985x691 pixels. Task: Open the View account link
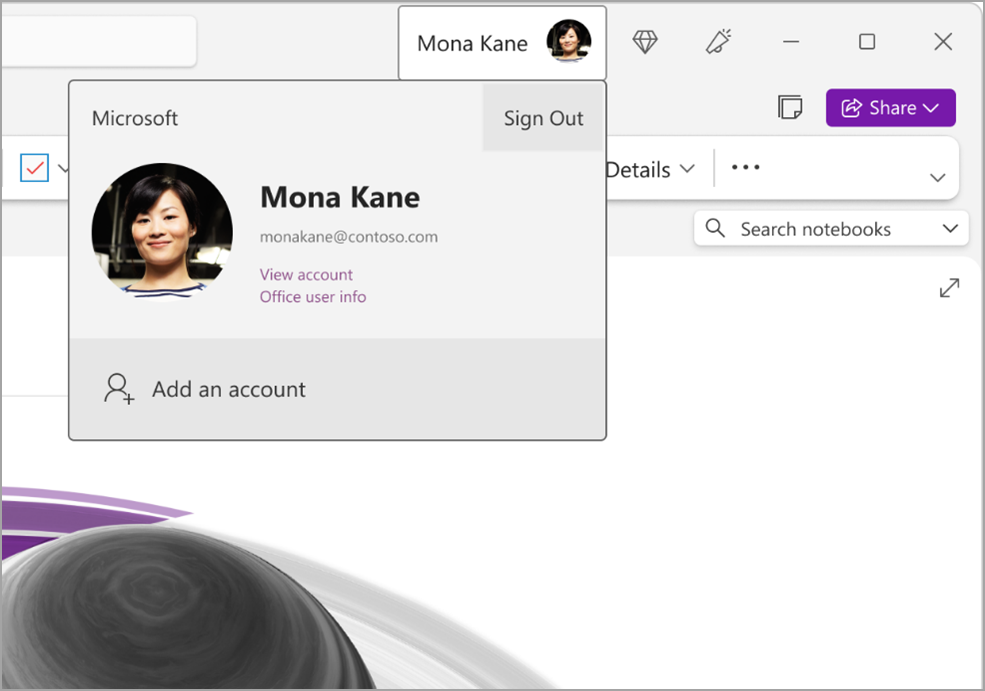pyautogui.click(x=306, y=274)
